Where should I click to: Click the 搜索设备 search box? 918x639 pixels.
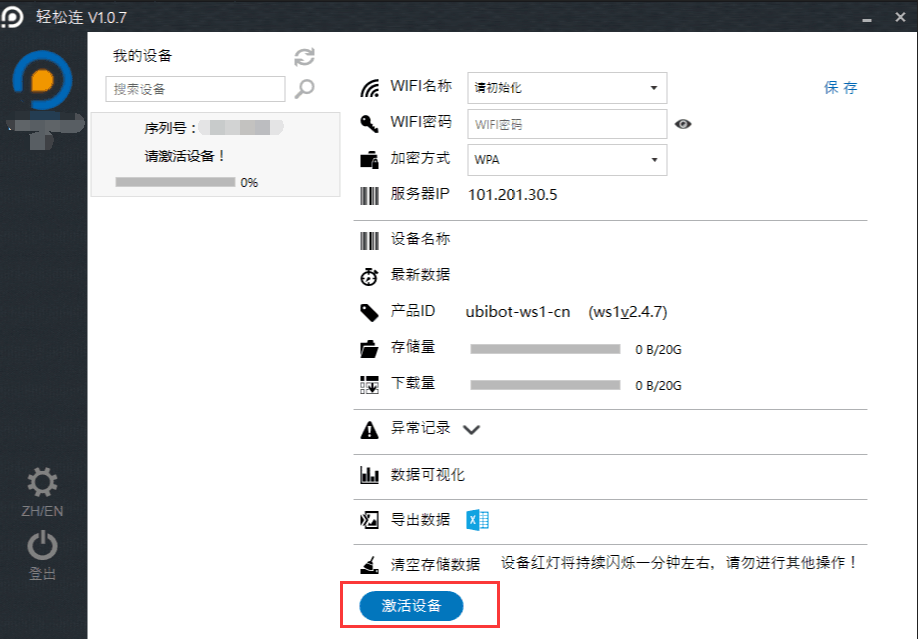pos(195,89)
